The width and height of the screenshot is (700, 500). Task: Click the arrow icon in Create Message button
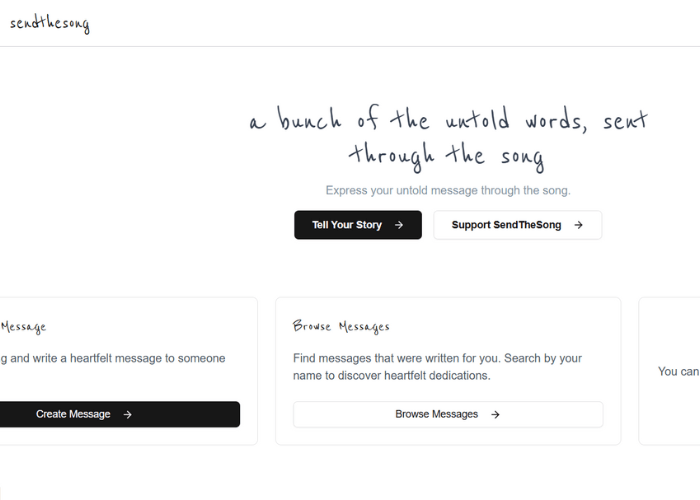[127, 414]
